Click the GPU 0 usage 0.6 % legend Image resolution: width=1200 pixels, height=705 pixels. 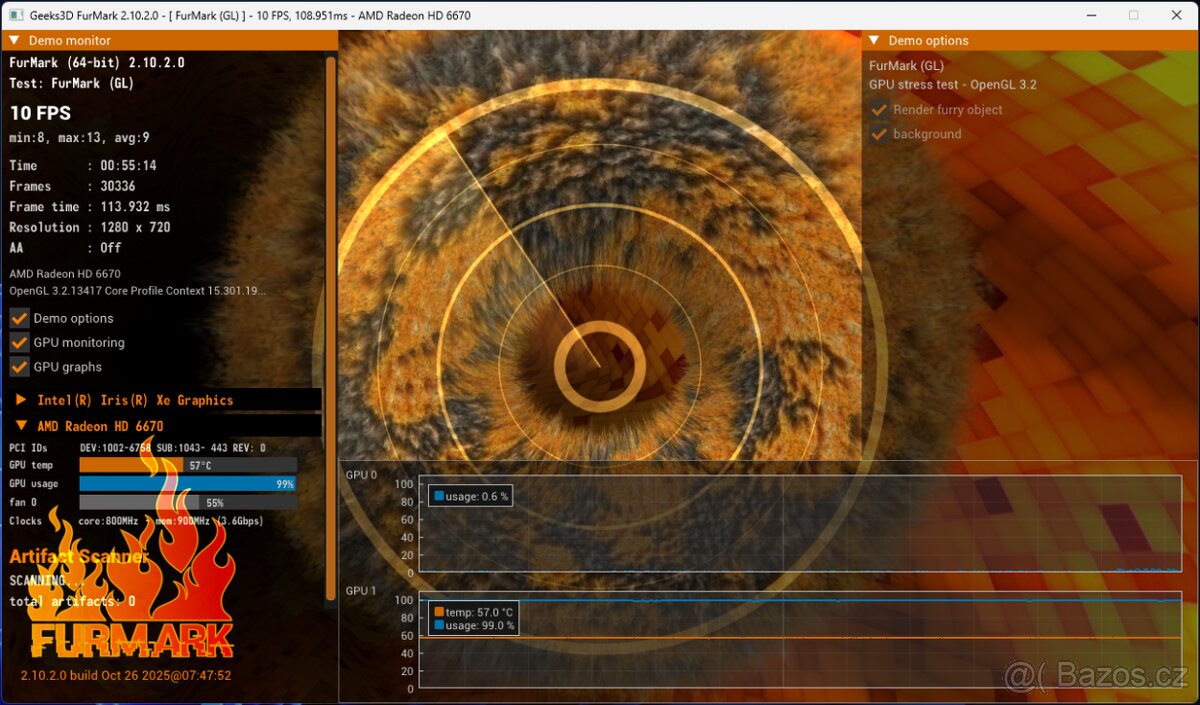(x=470, y=496)
